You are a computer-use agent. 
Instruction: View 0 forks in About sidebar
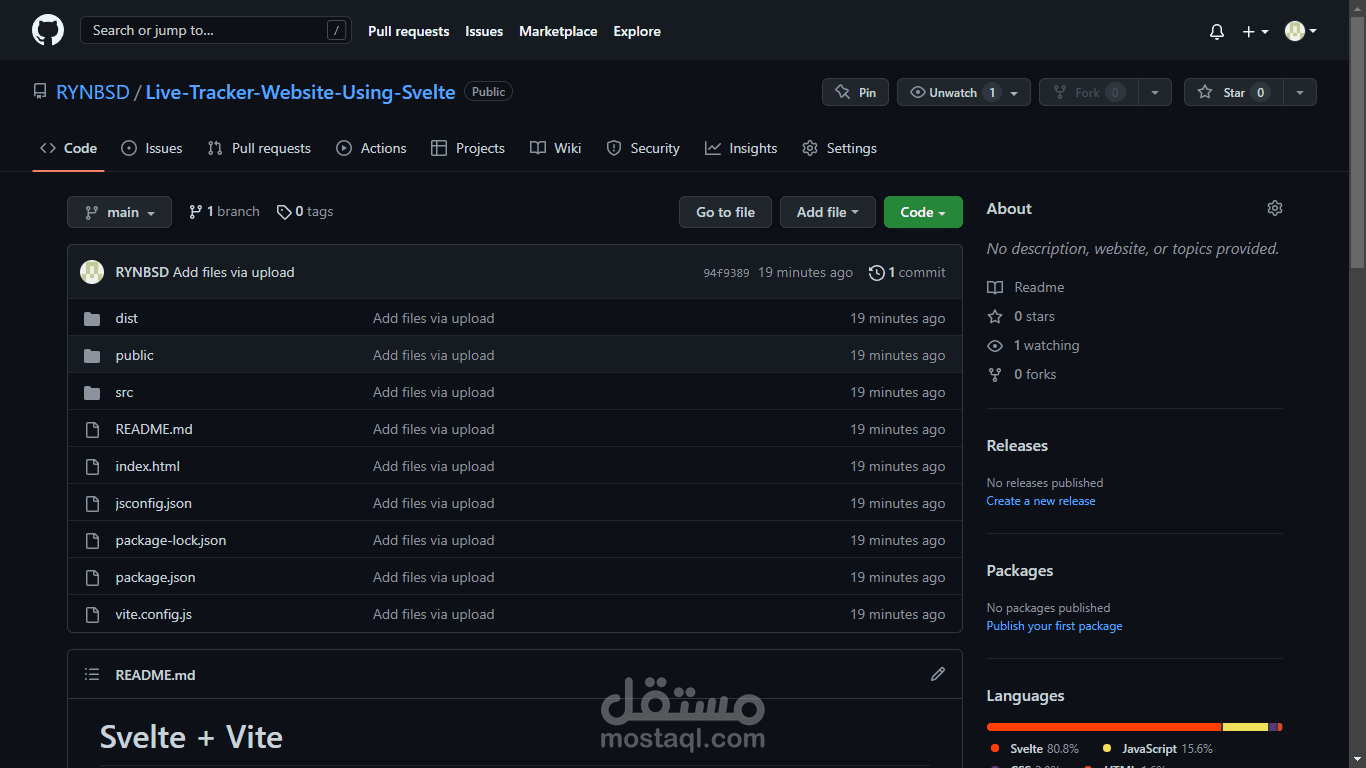[1022, 374]
